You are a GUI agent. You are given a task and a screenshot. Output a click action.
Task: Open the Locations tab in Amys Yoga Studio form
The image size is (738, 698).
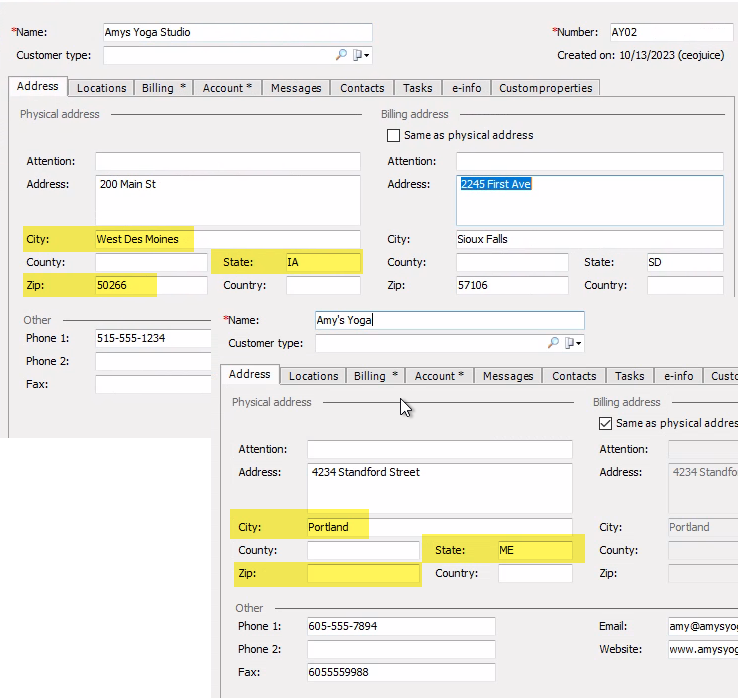[x=102, y=88]
